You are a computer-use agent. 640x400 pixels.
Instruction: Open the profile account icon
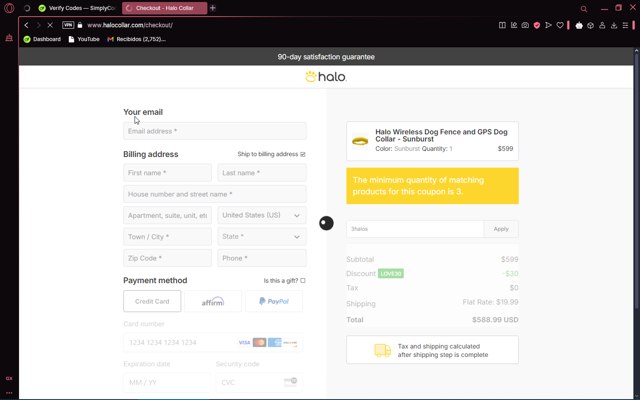602,25
